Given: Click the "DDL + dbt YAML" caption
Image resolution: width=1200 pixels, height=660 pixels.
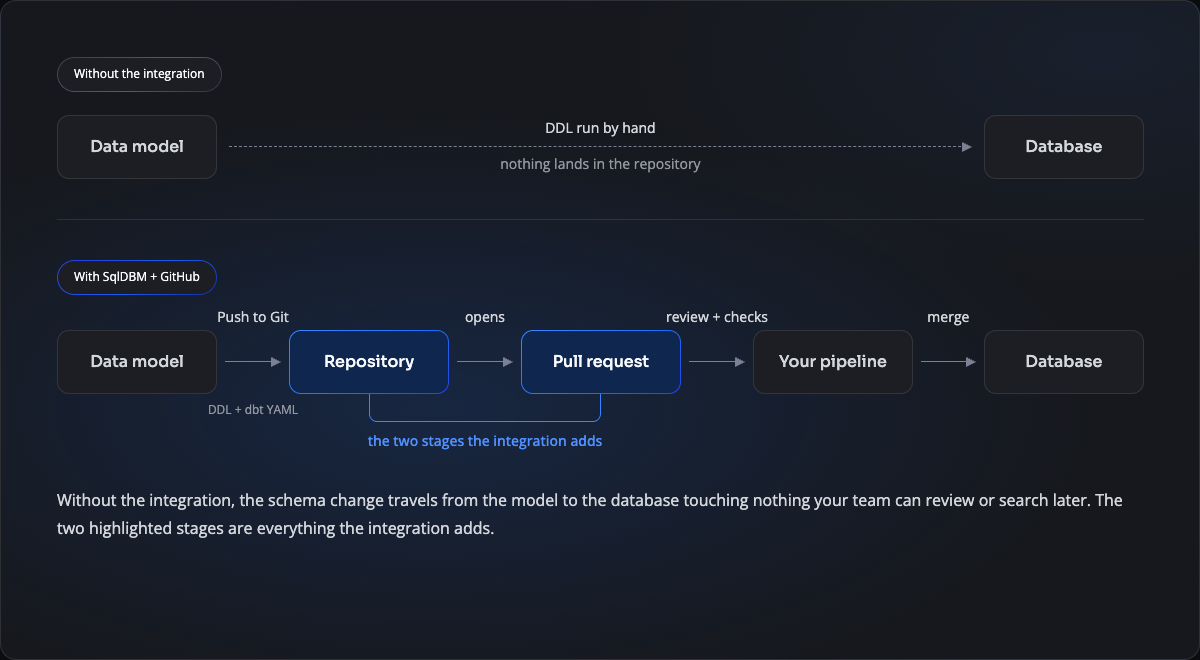Looking at the screenshot, I should [x=253, y=409].
